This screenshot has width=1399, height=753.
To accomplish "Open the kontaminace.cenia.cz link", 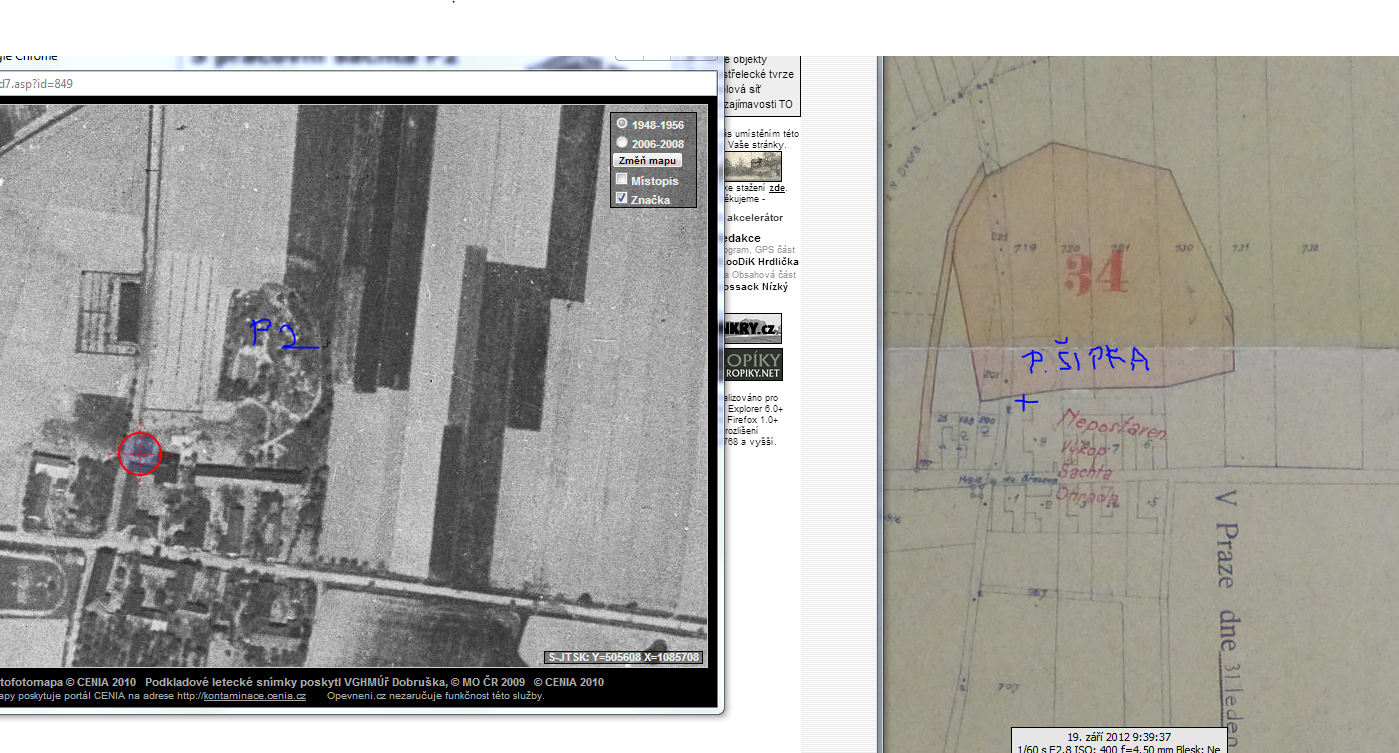I will click(x=254, y=695).
